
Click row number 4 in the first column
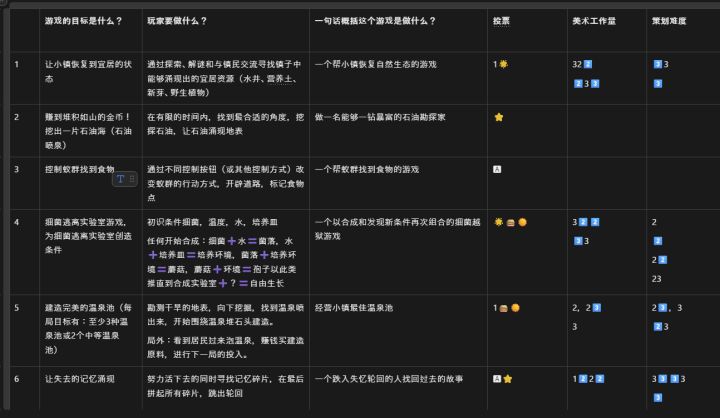click(x=17, y=222)
